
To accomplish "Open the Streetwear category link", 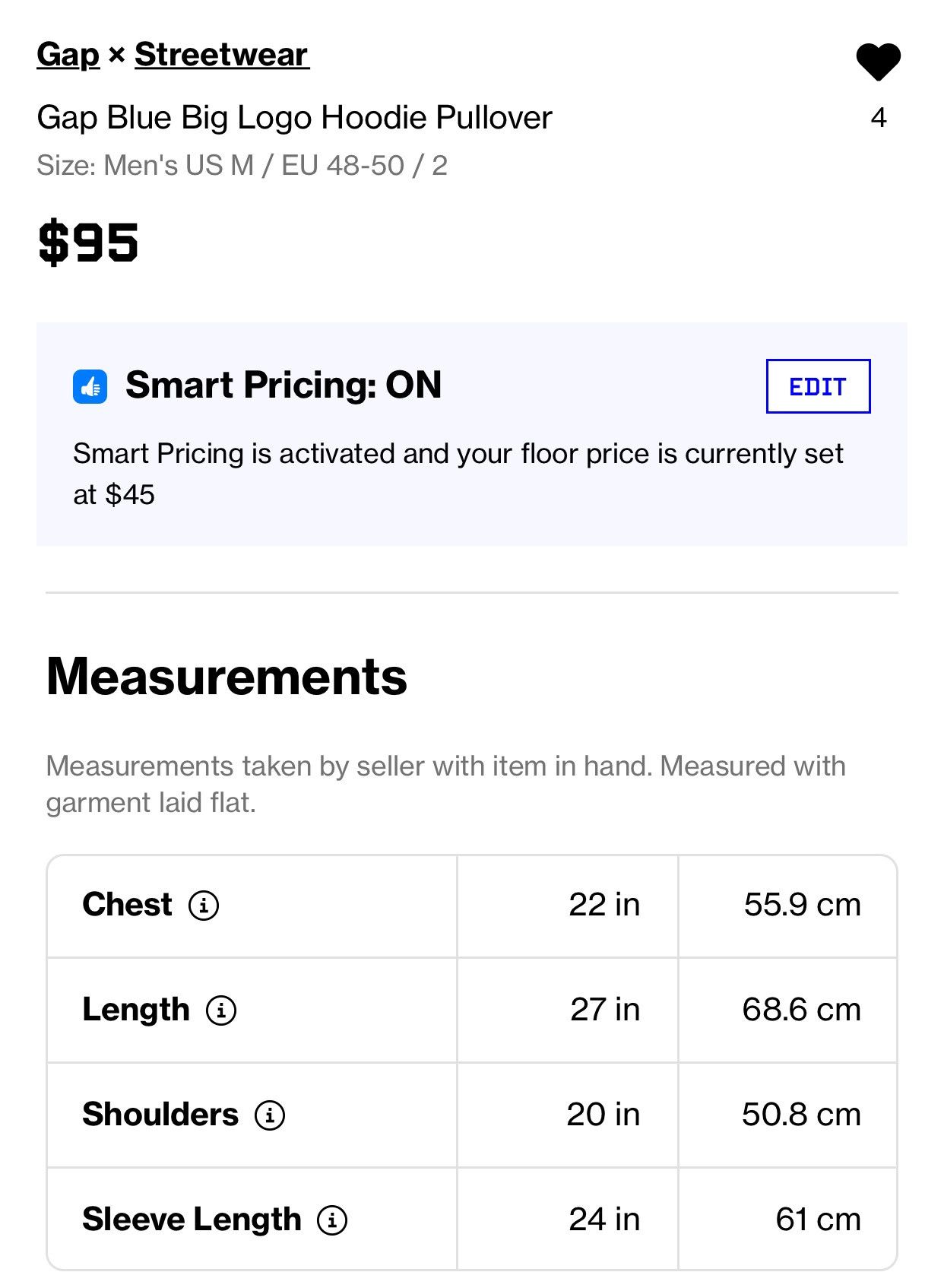I will tap(222, 55).
